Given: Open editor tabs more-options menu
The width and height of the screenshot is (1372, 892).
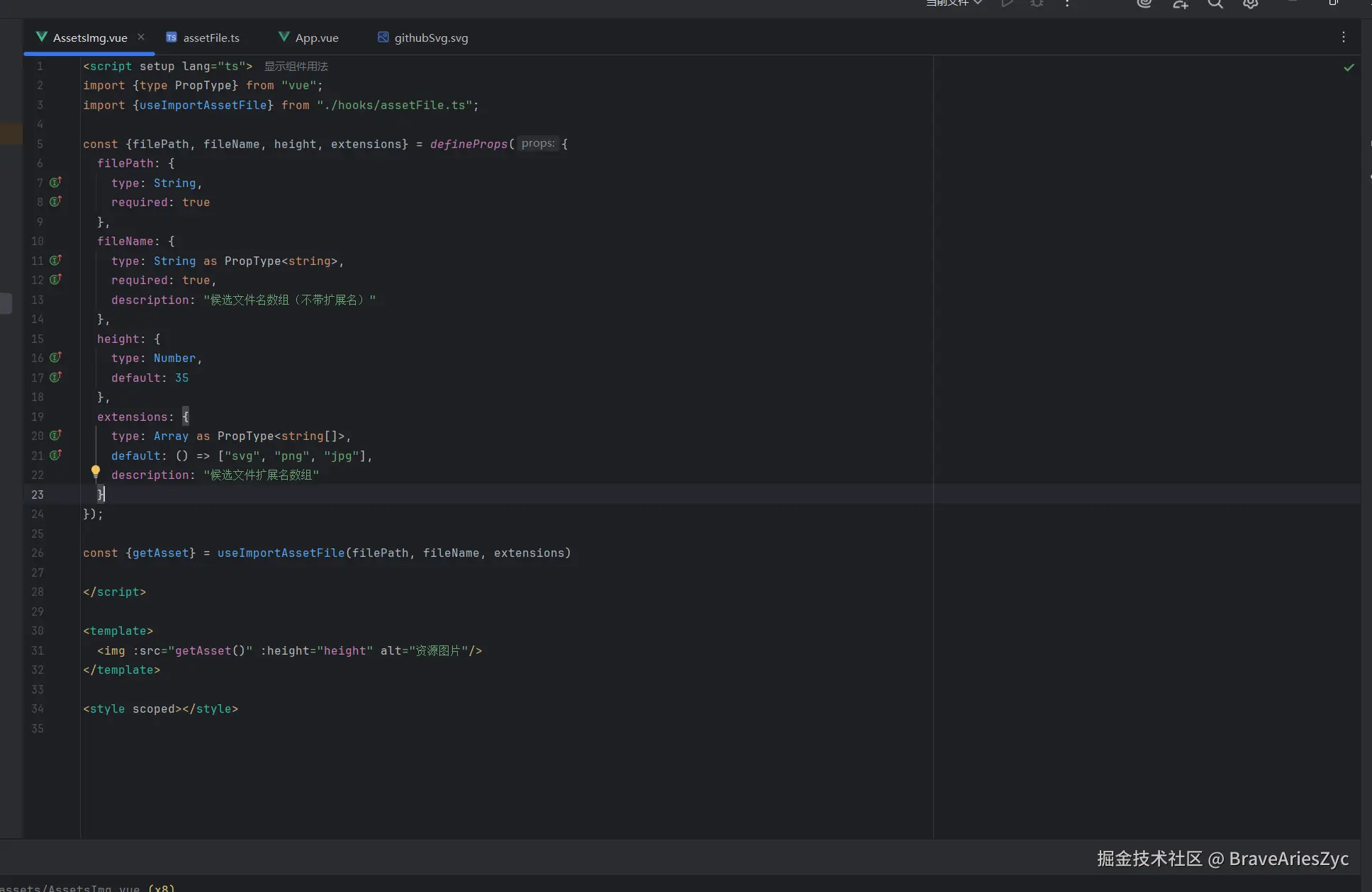Looking at the screenshot, I should pos(1343,38).
